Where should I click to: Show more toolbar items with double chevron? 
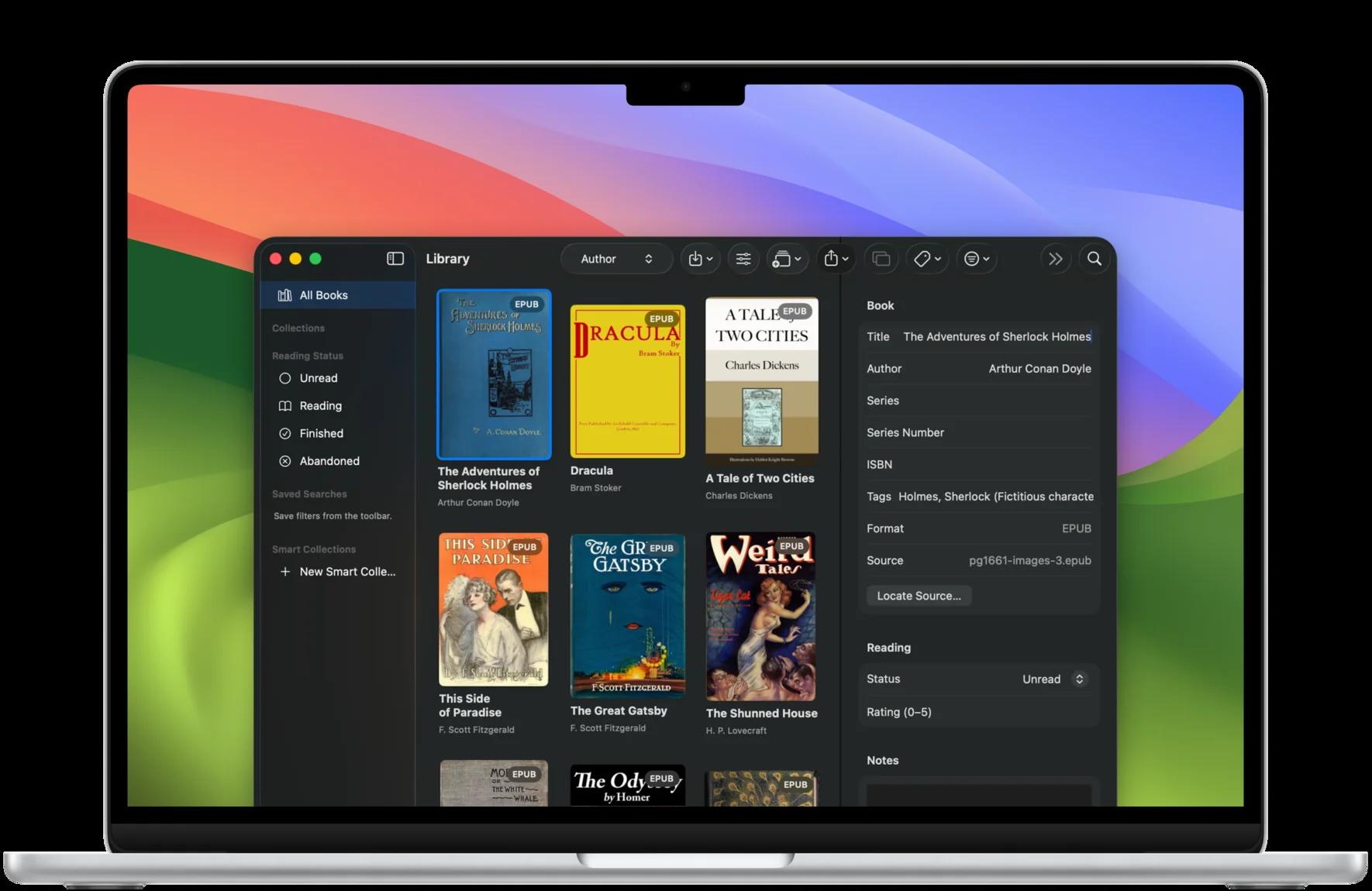click(1055, 259)
